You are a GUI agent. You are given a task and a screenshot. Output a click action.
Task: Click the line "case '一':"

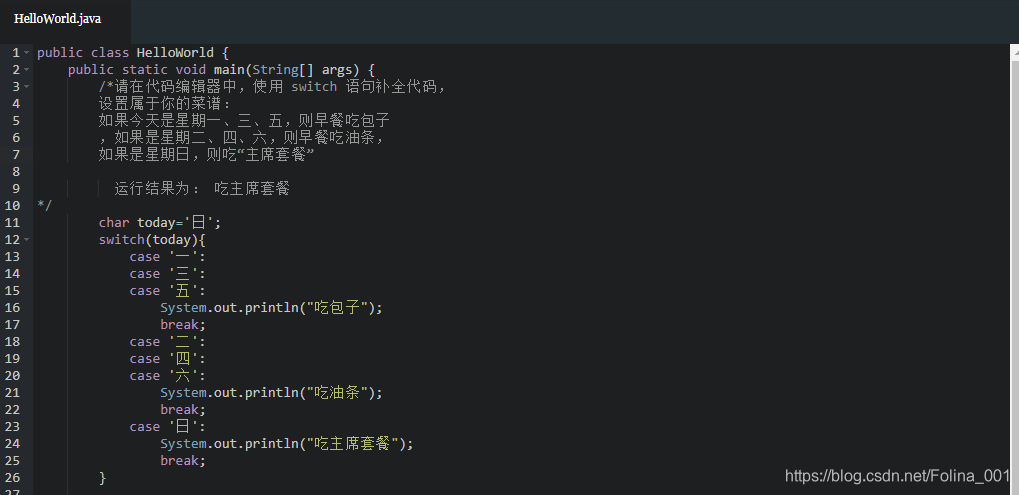point(168,257)
